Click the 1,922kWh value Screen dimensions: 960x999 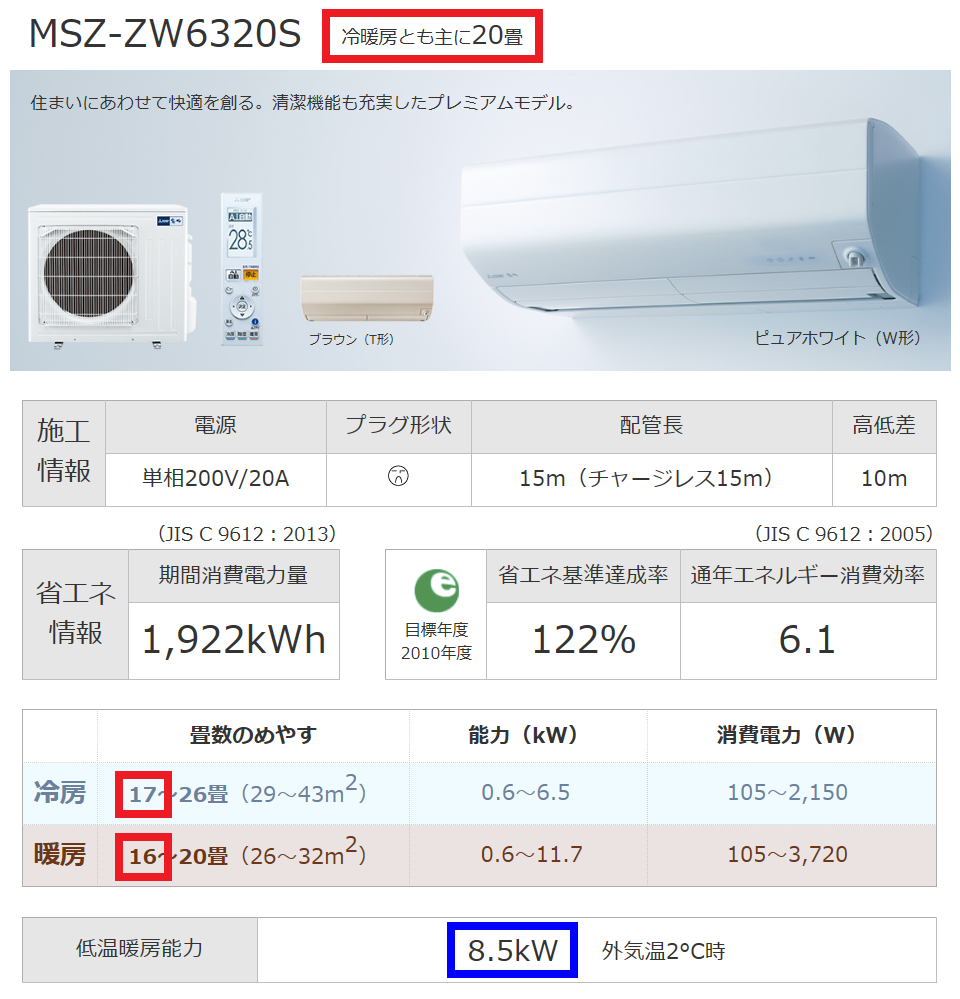[x=233, y=640]
